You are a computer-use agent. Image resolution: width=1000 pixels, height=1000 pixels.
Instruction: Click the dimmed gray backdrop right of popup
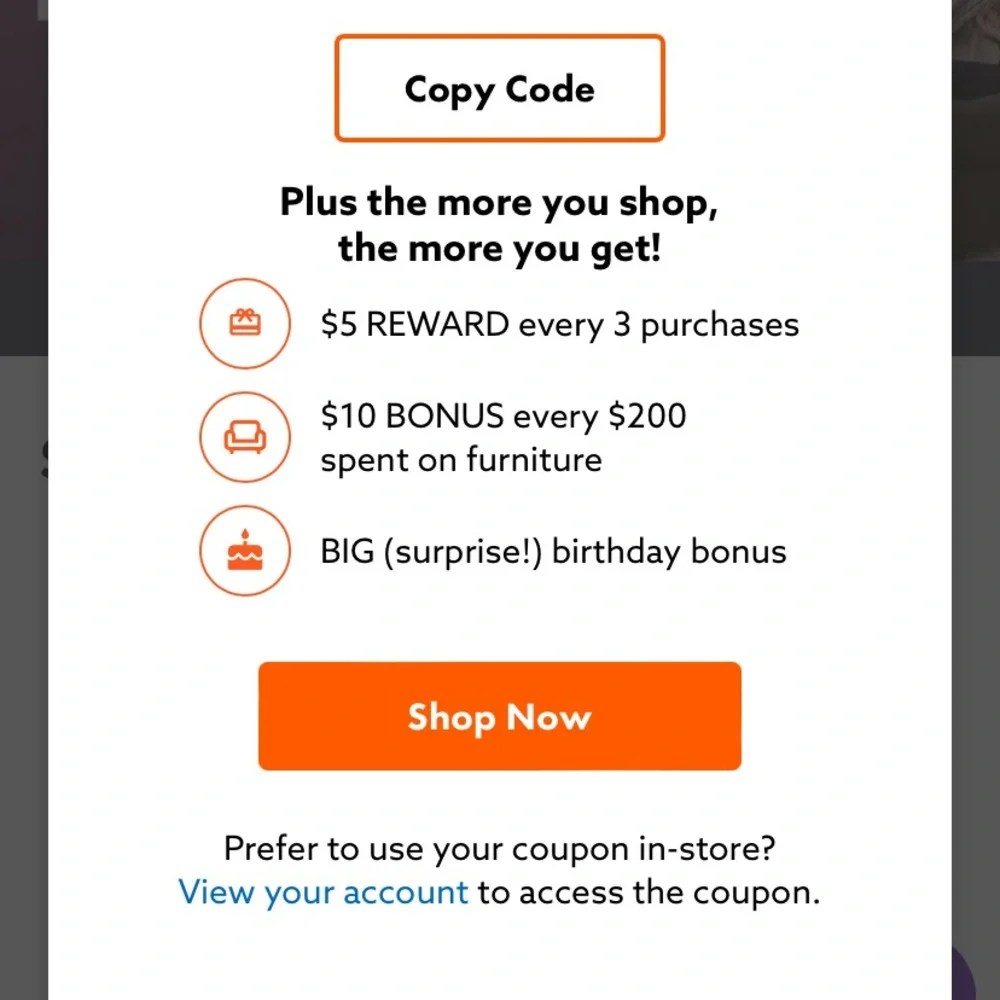click(x=975, y=650)
